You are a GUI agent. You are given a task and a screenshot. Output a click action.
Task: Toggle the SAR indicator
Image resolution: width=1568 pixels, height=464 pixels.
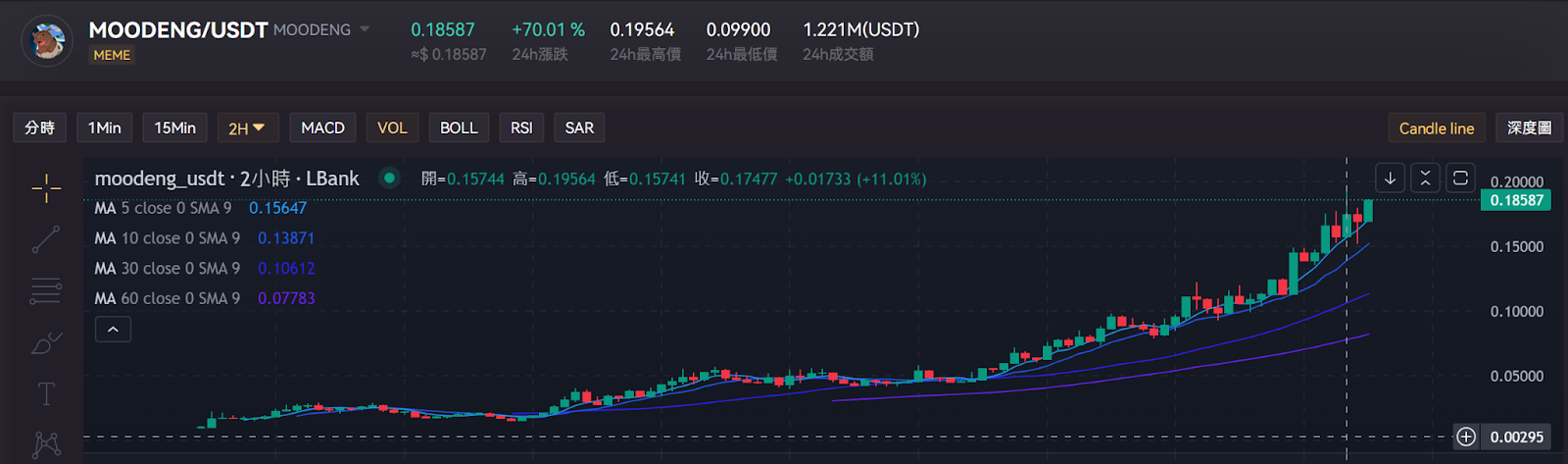click(579, 128)
